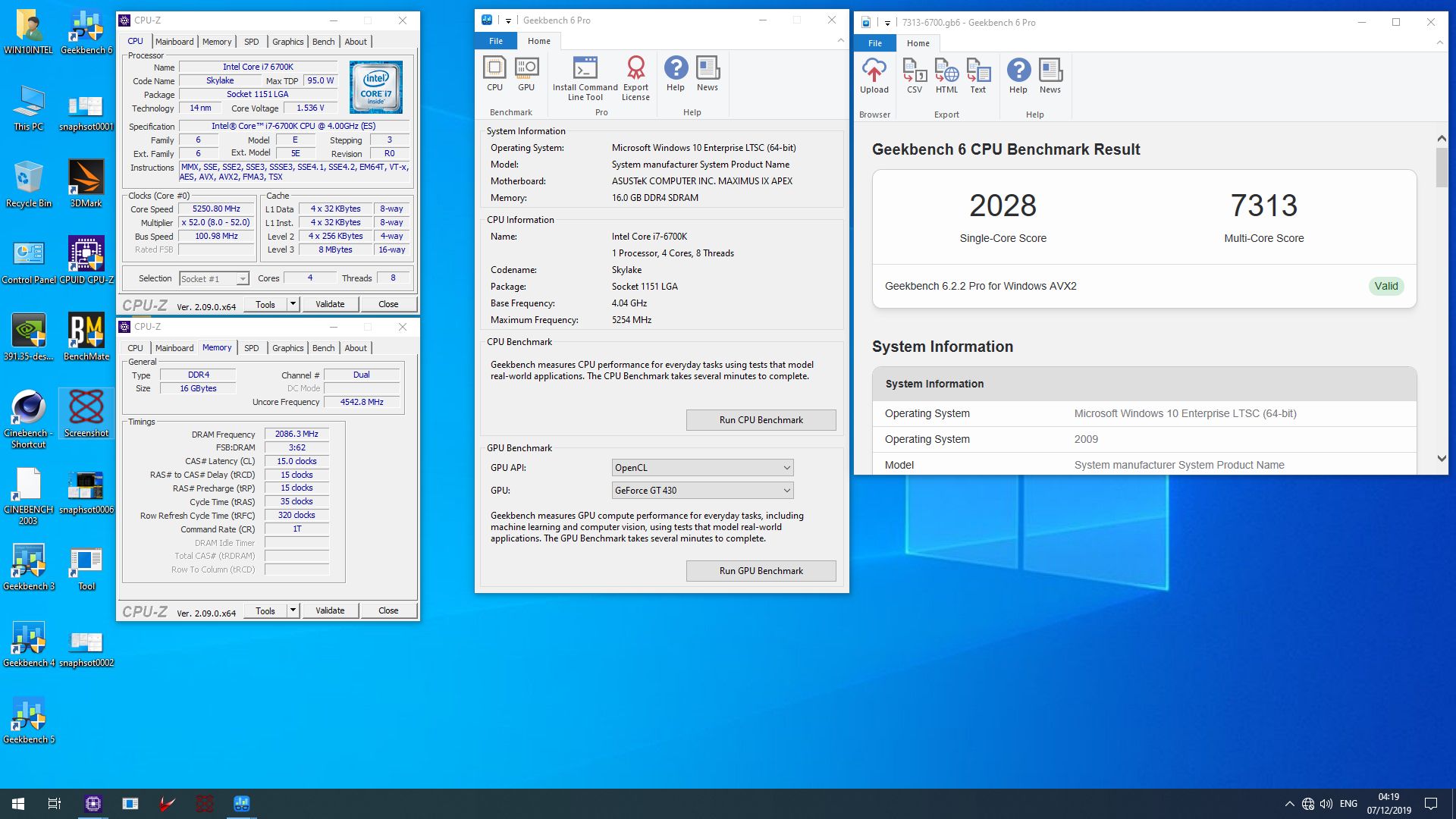
Task: Open Tools dropdown arrow in bottom CPU-Z window
Action: tap(293, 610)
